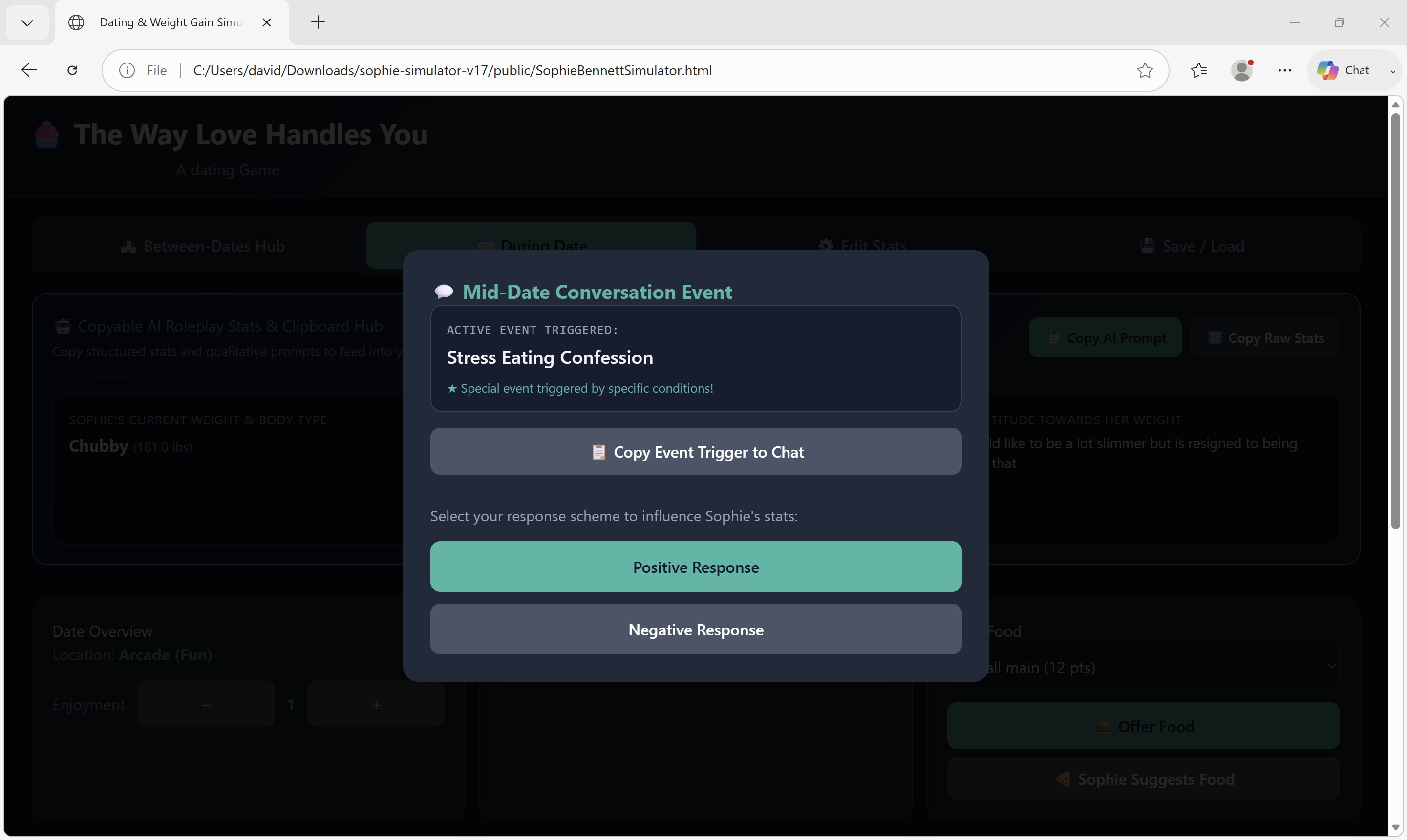Screen dimensions: 1407x840
Task: Bookmark this page with the star icon
Action: point(1145,70)
